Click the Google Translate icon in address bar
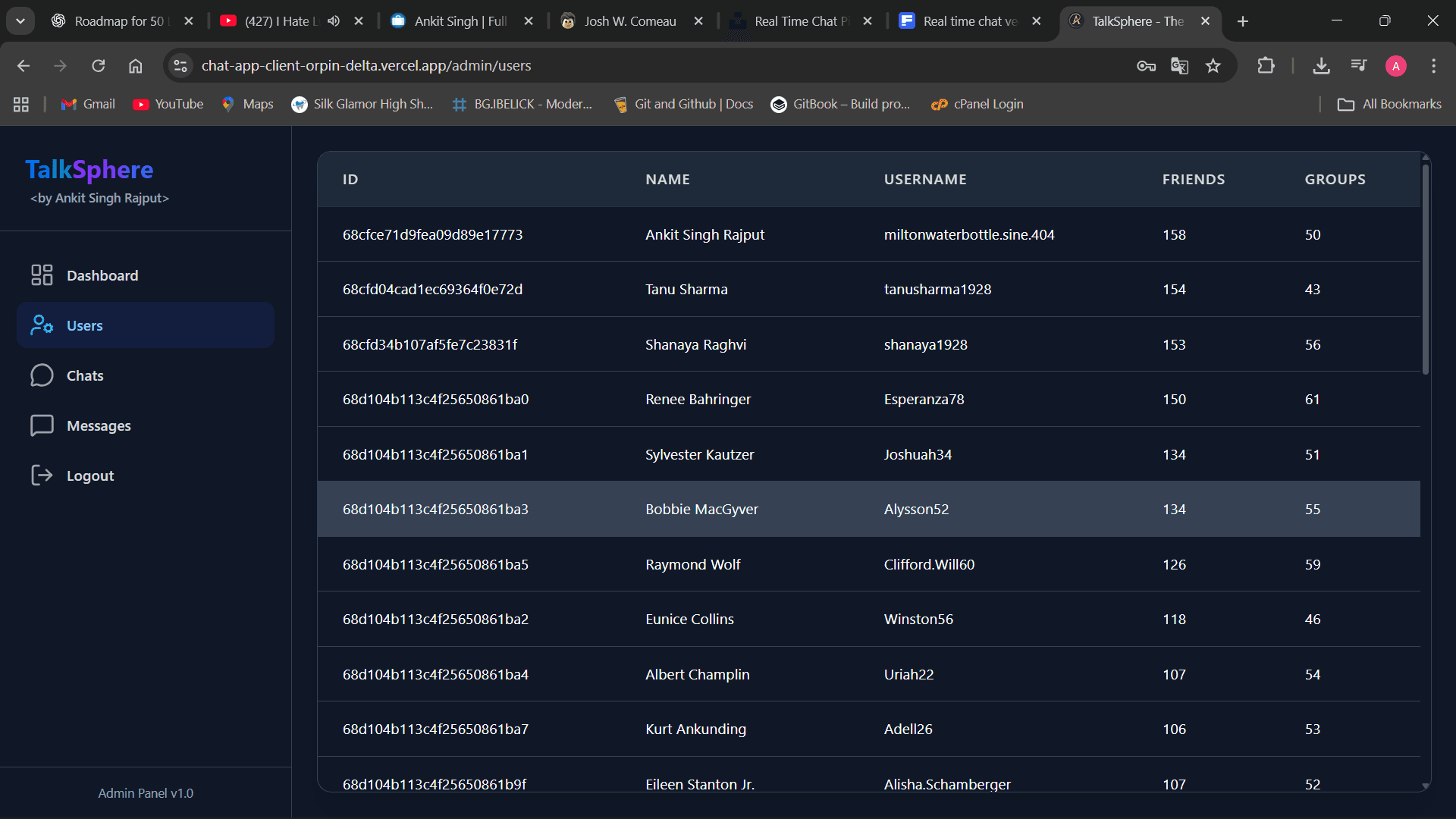 pyautogui.click(x=1179, y=66)
